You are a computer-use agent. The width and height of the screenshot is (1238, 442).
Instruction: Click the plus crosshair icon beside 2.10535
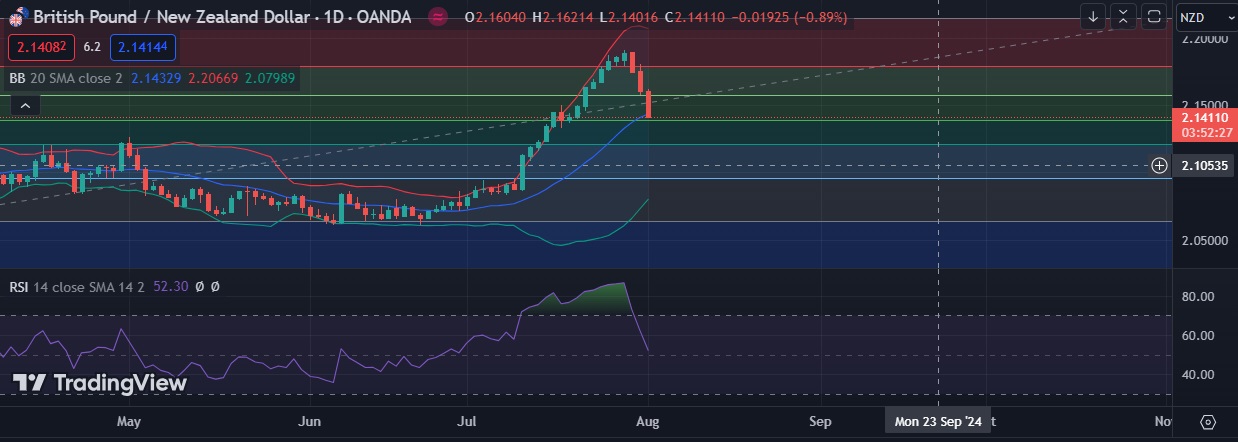tap(1159, 165)
